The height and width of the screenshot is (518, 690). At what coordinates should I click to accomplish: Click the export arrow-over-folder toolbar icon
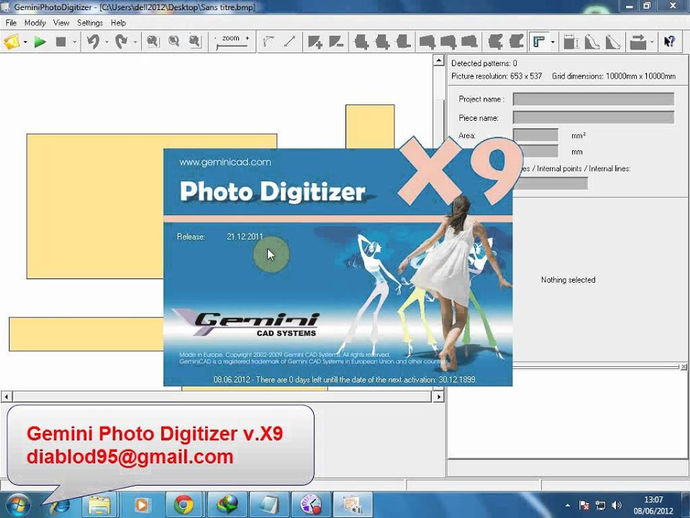pyautogui.click(x=638, y=42)
